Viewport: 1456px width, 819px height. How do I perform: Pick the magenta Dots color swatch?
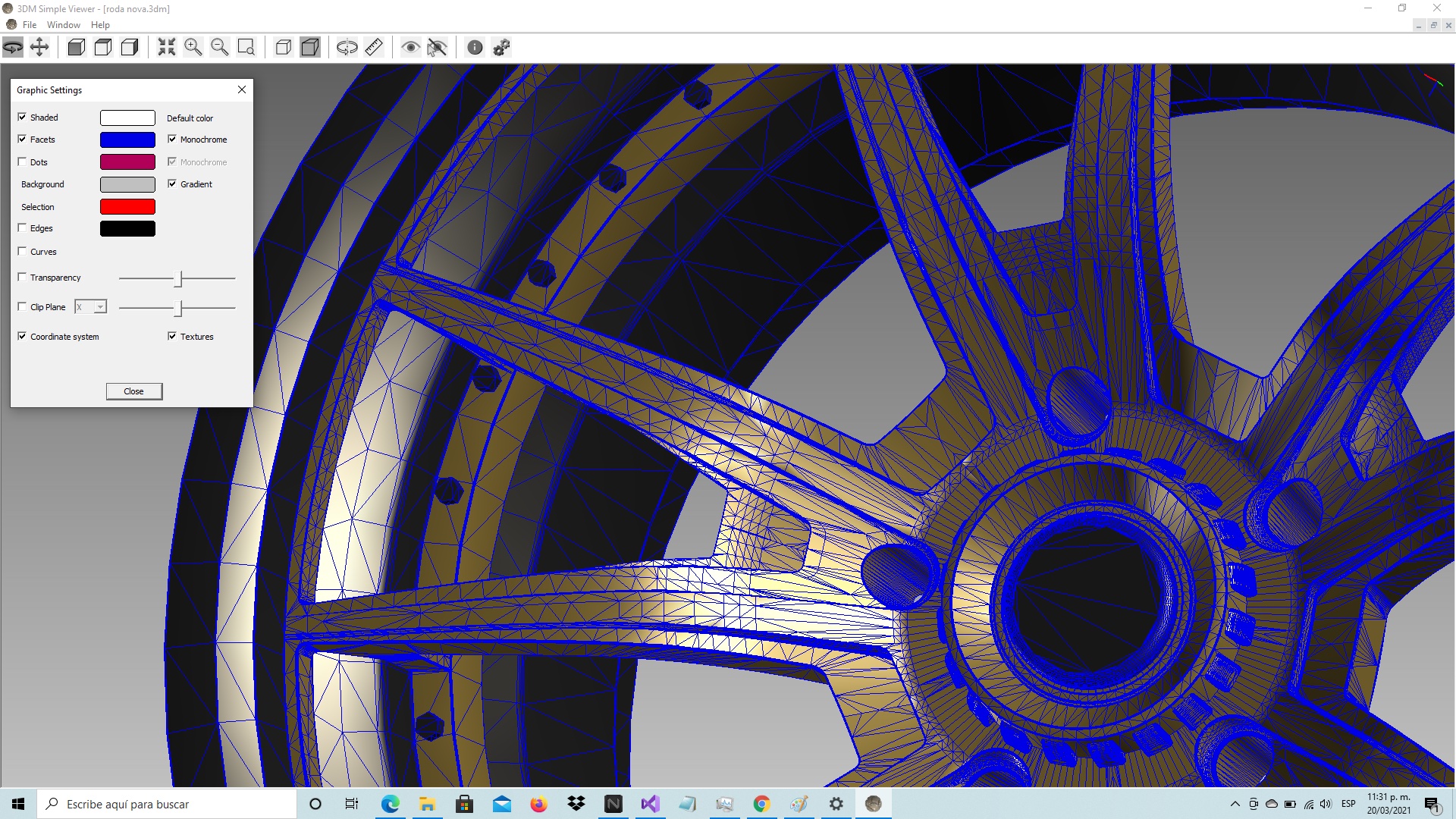click(x=127, y=162)
